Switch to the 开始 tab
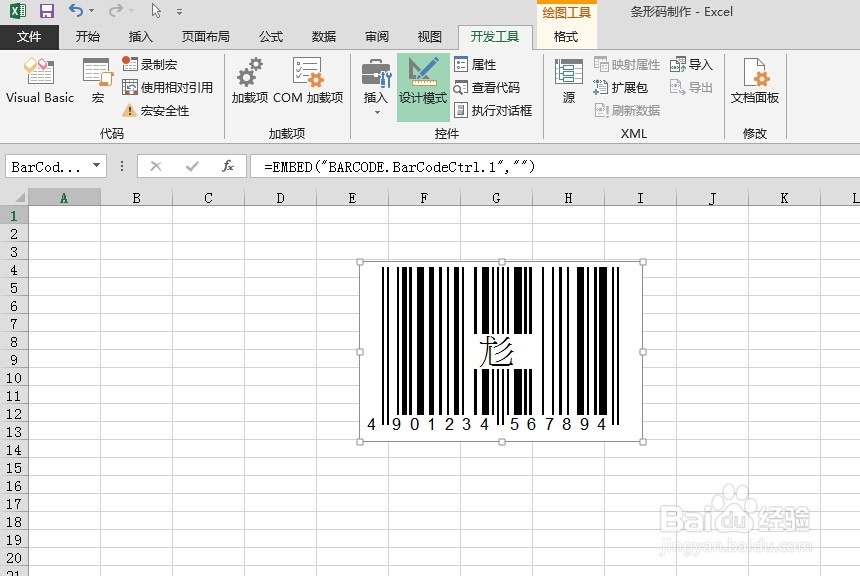The width and height of the screenshot is (860, 576). 88,37
